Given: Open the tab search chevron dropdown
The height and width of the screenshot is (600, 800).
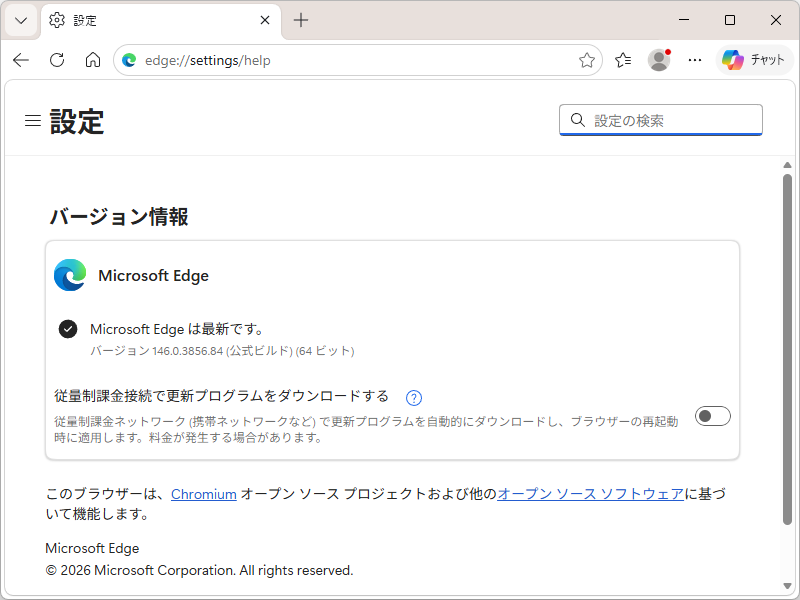Looking at the screenshot, I should click(x=20, y=20).
